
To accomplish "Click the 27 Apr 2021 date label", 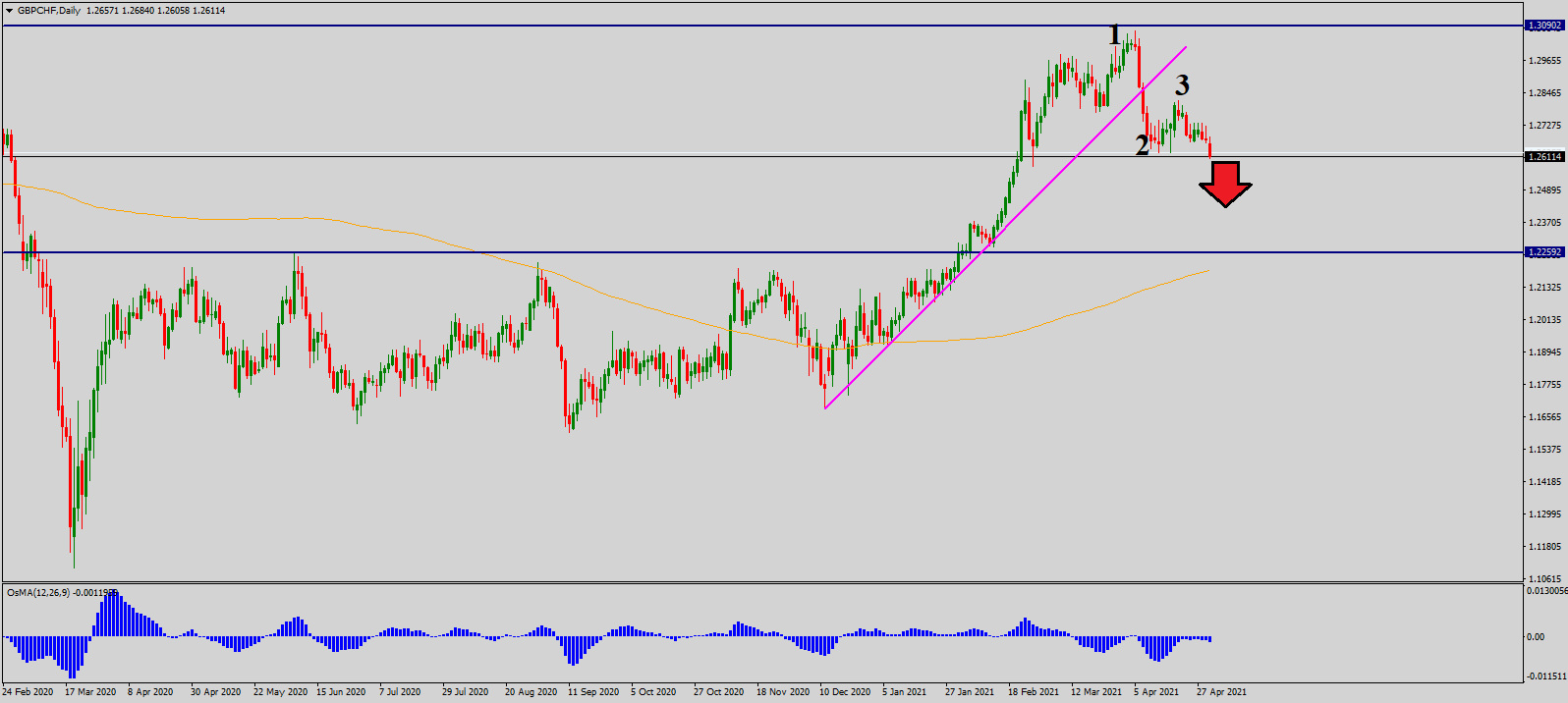I will [x=1221, y=692].
